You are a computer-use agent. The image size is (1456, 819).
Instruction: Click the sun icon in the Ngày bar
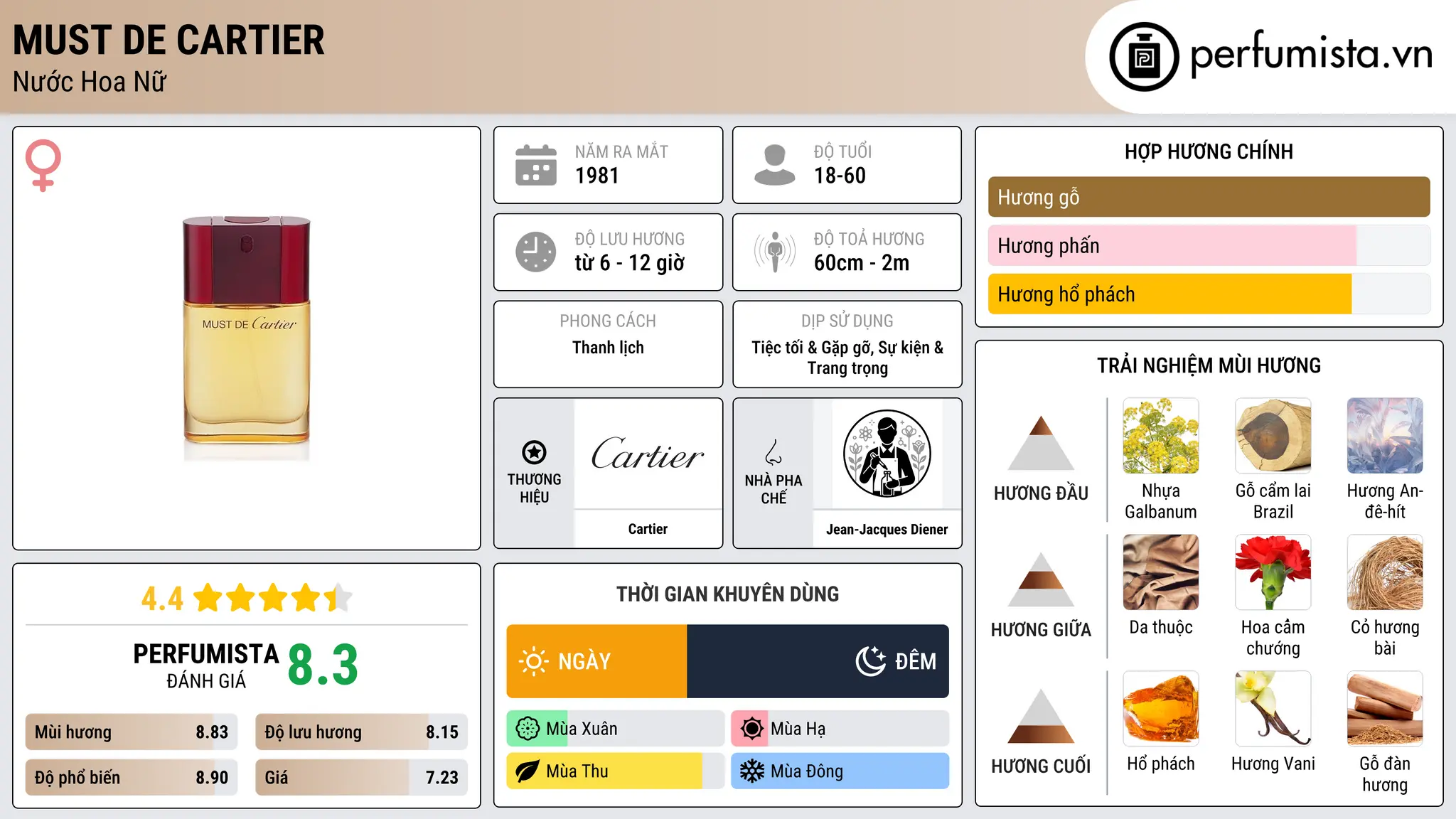533,661
